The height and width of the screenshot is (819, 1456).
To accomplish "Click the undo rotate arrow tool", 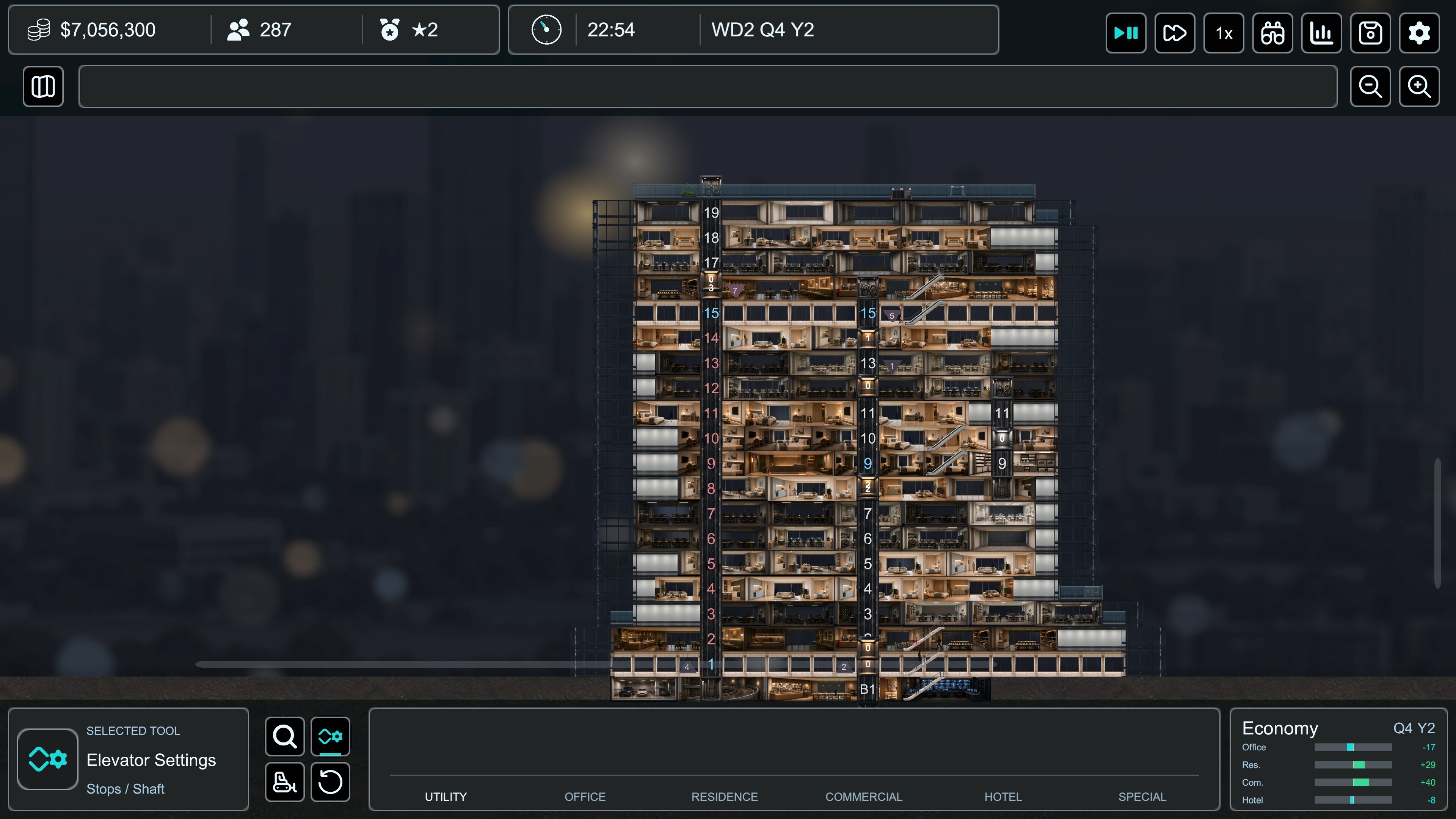I will (x=330, y=782).
